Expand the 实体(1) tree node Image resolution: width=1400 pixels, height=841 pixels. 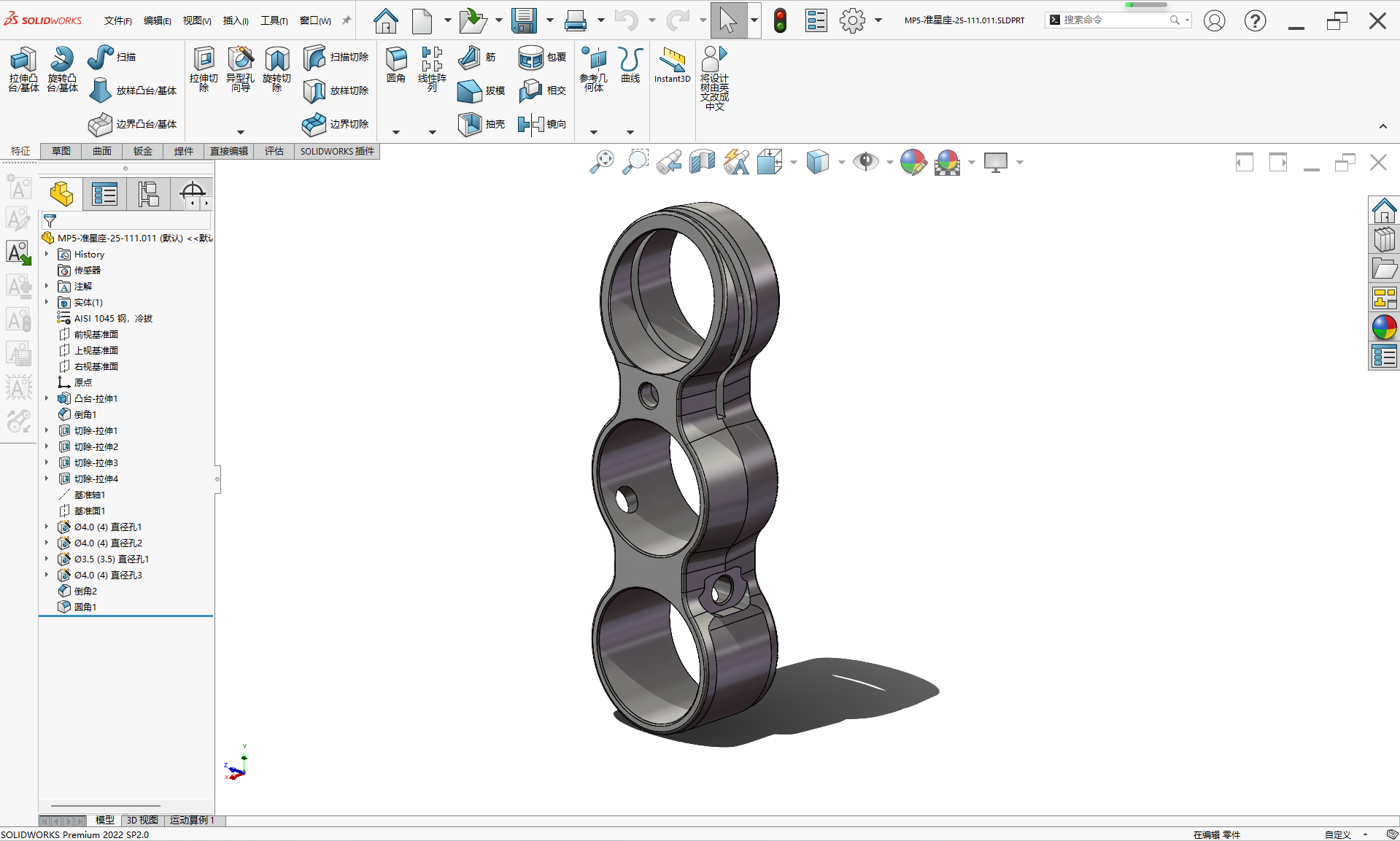pyautogui.click(x=47, y=302)
